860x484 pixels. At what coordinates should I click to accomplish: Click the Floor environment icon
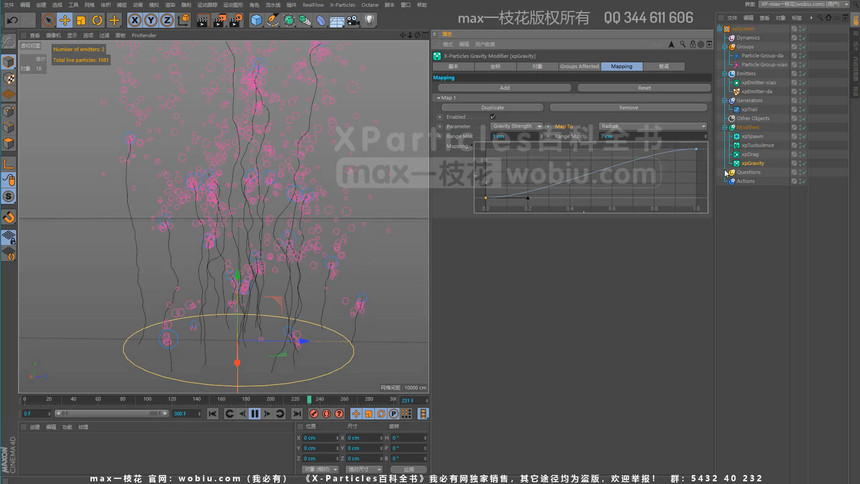click(337, 21)
